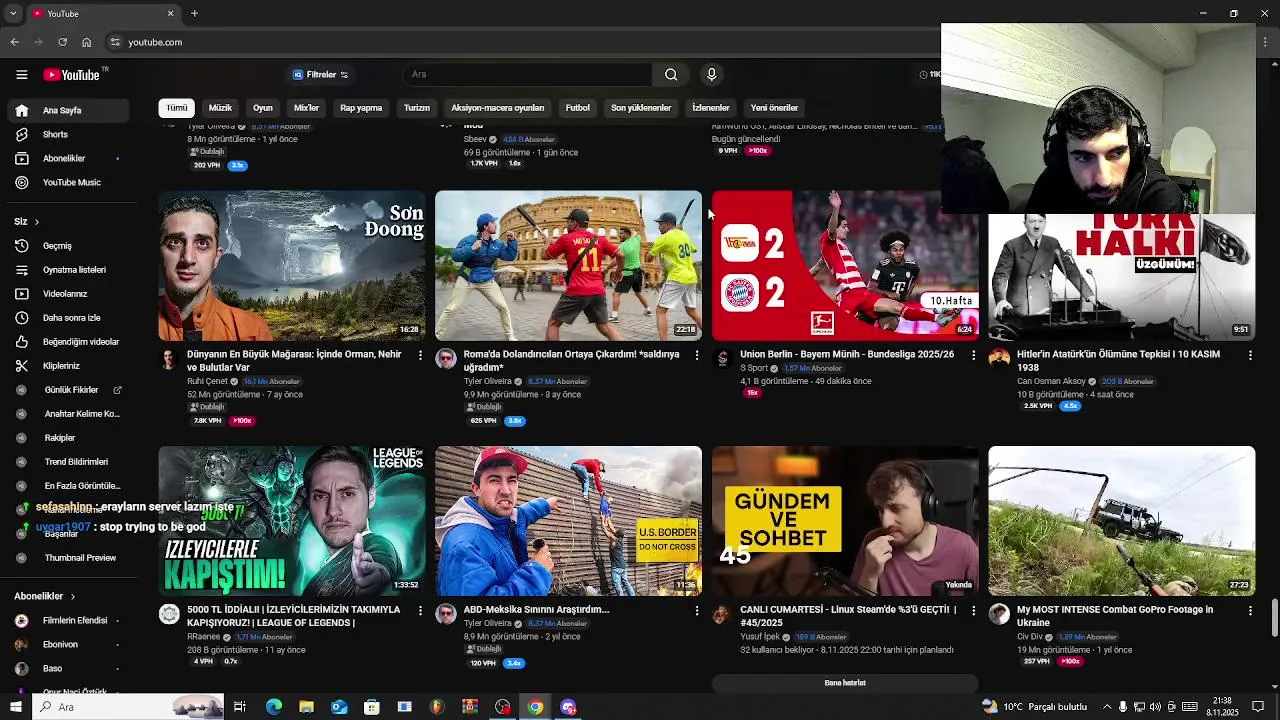Open Yusuf İpek channel avatar

click(722, 614)
